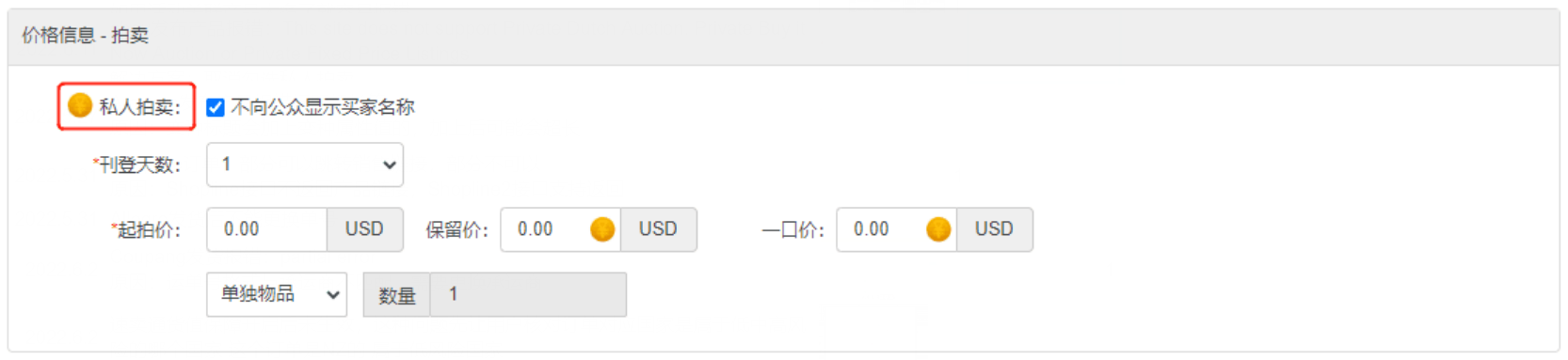Click the 不向公众显示买家名称 label text
1568x360 pixels.
tap(323, 107)
